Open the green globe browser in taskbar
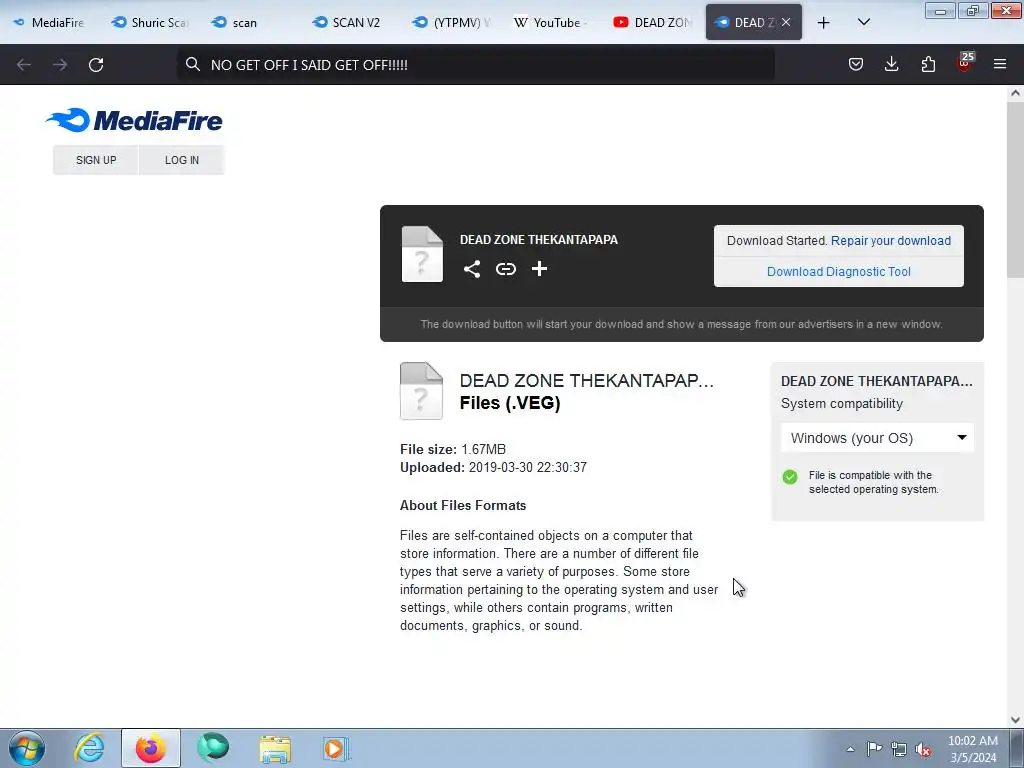Viewport: 1024px width, 768px height. coord(213,748)
